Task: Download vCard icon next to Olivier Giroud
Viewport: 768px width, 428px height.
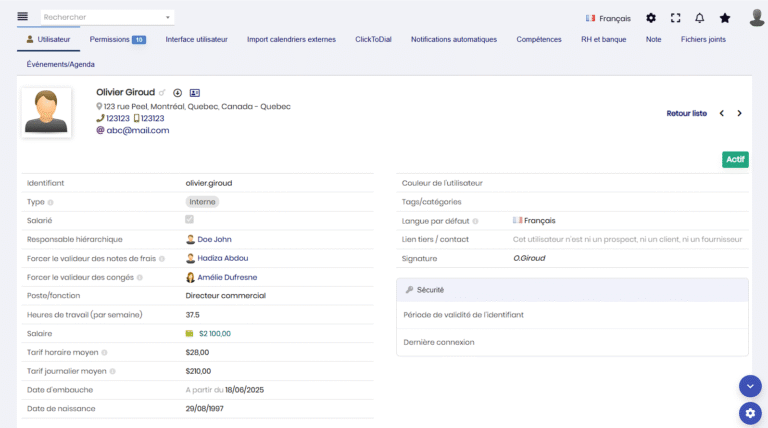Action: [178, 92]
